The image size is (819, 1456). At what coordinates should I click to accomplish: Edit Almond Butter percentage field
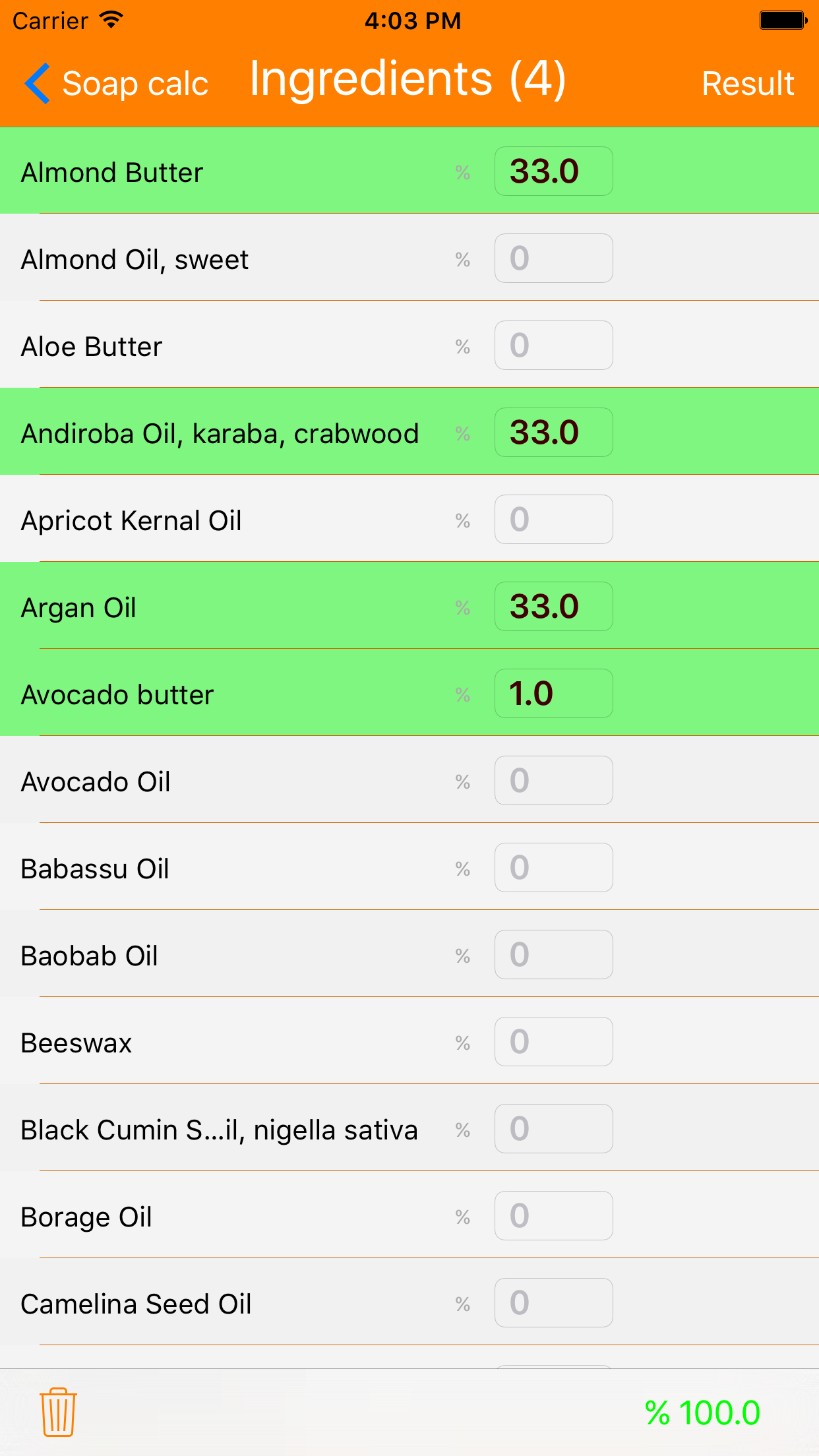point(553,171)
